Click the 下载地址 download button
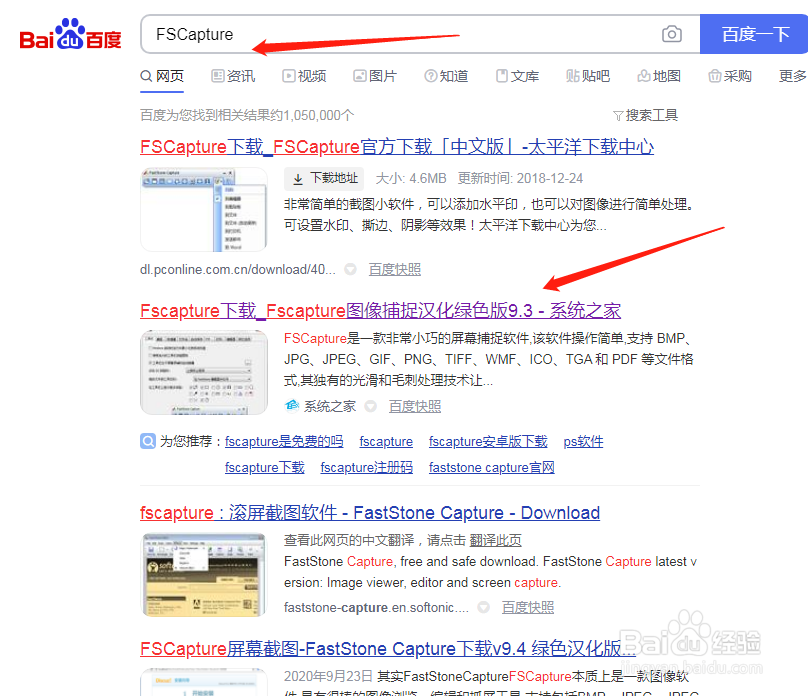The height and width of the screenshot is (696, 808). (324, 178)
